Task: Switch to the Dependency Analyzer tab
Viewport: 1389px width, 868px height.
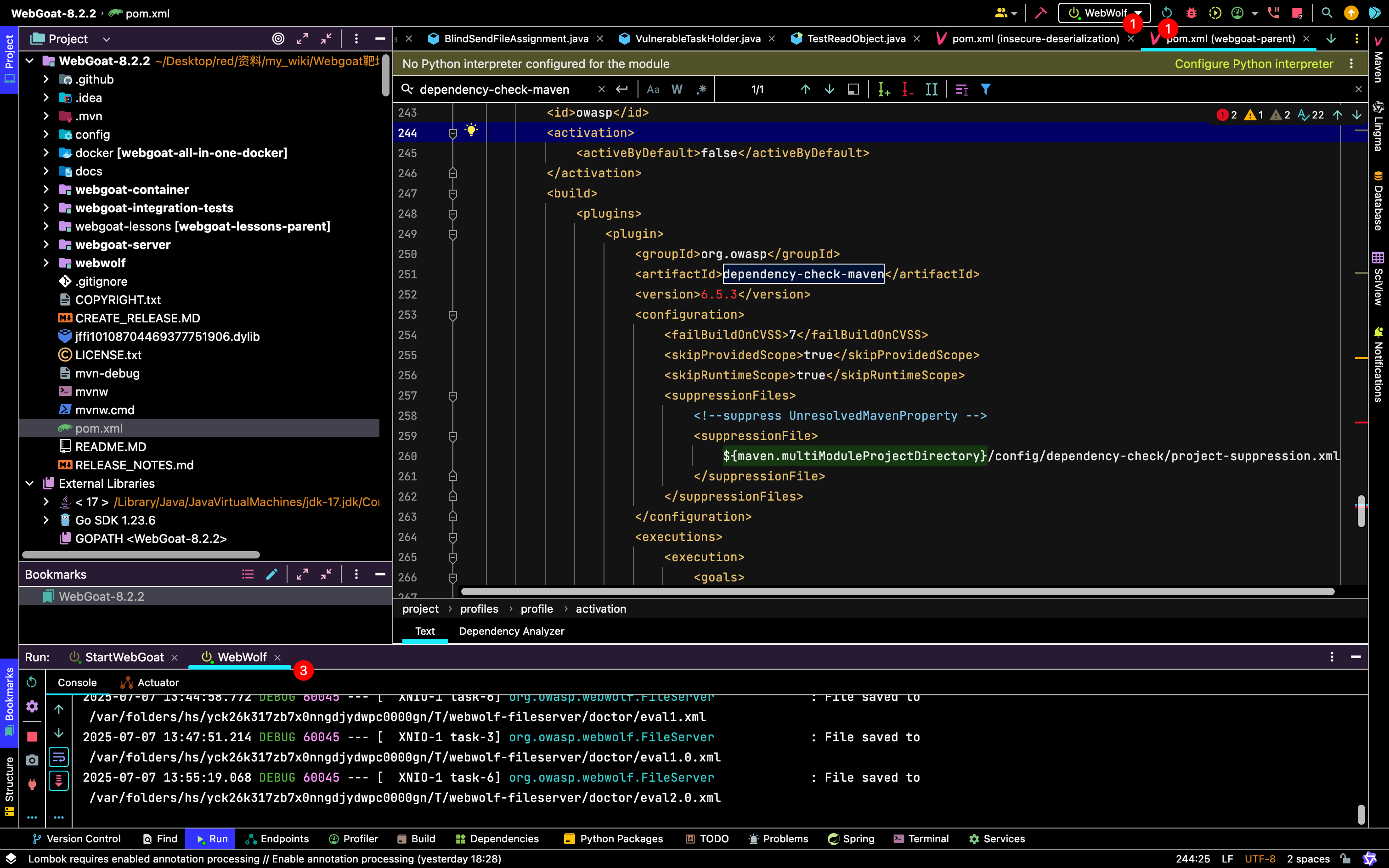Action: (x=511, y=631)
